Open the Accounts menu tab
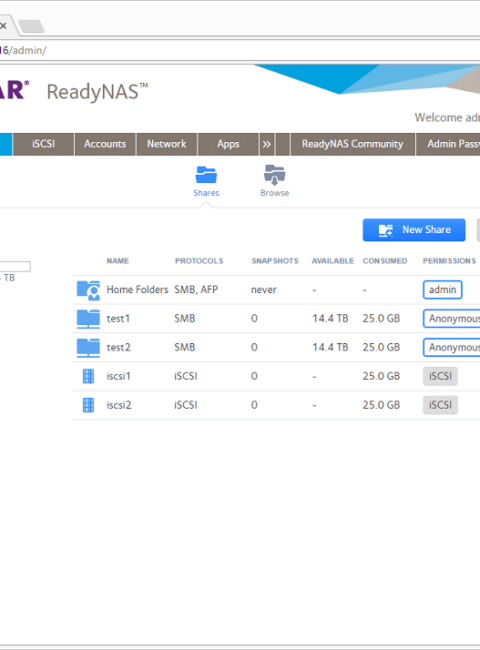Image resolution: width=480 pixels, height=650 pixels. coord(105,144)
